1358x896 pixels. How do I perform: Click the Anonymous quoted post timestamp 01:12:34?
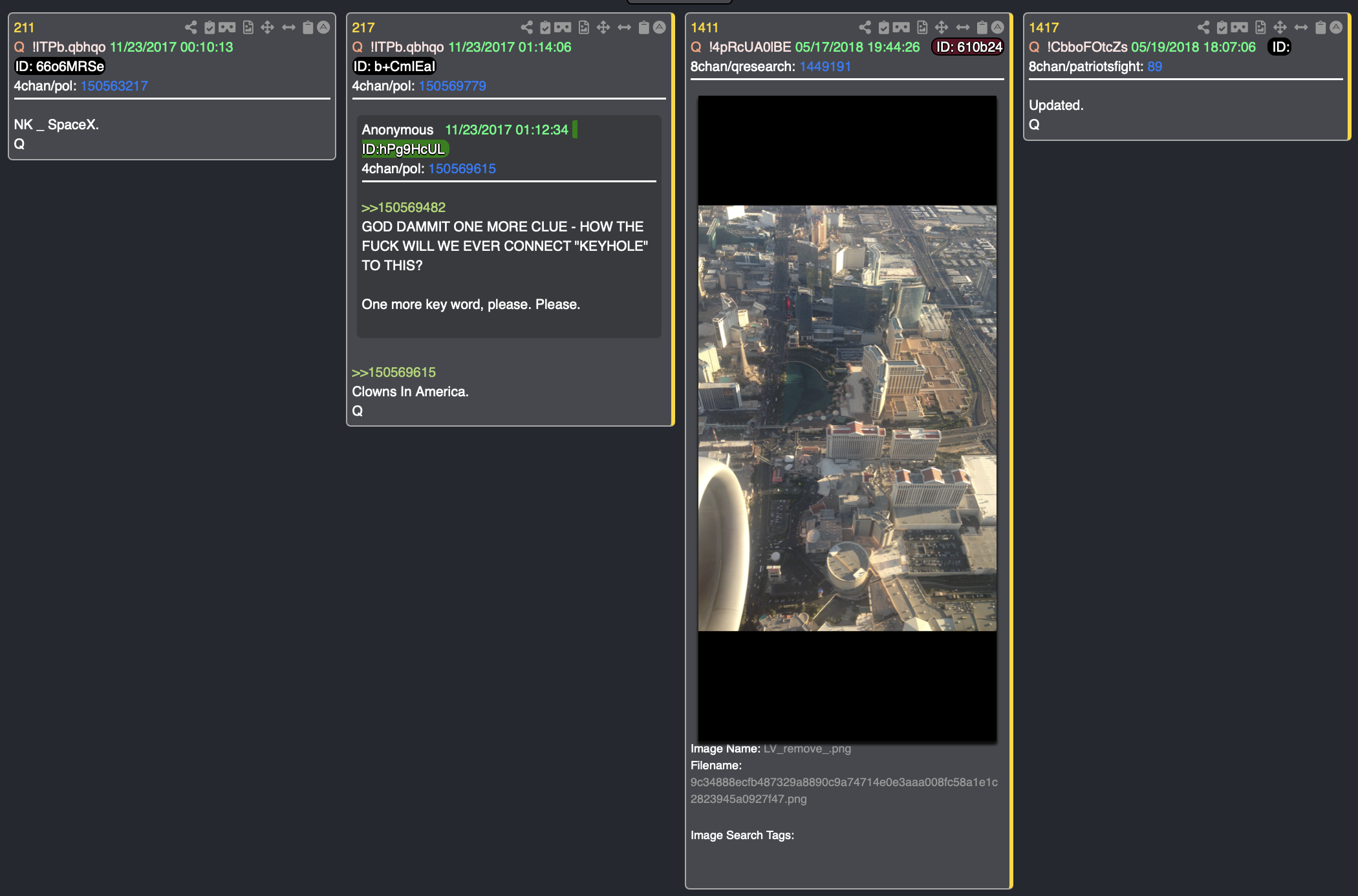506,130
